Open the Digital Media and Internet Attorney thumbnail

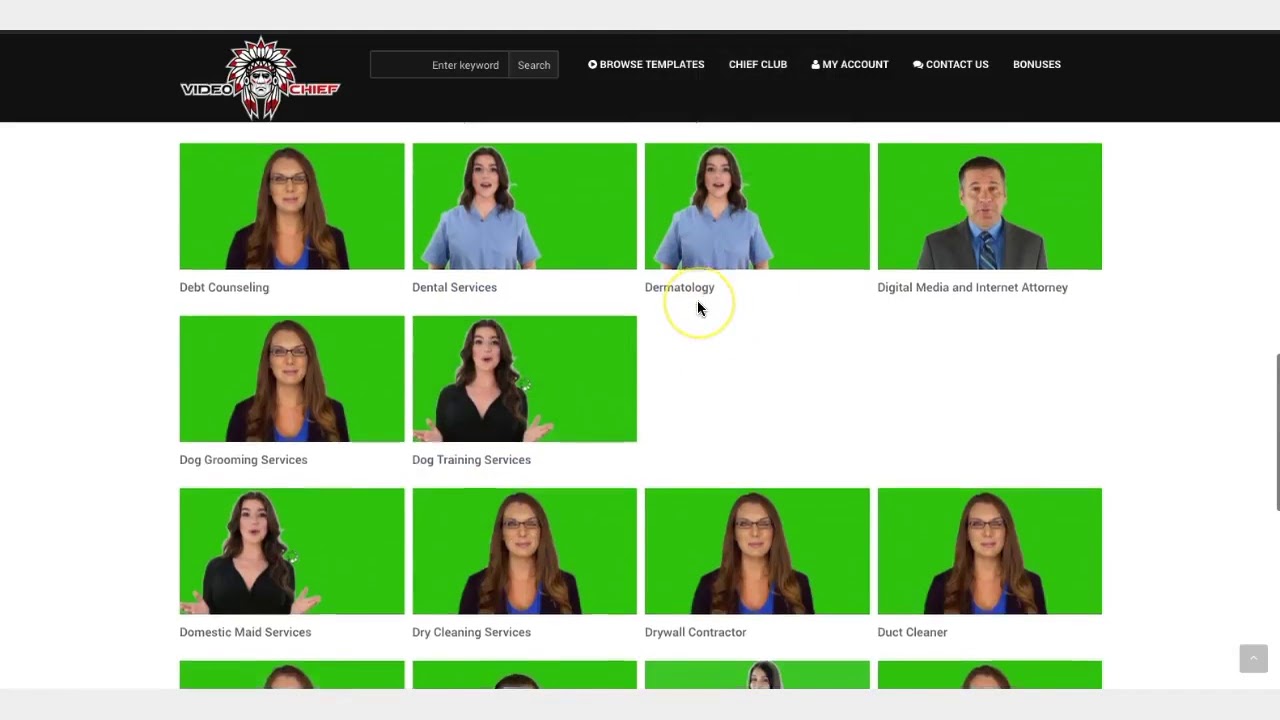[x=990, y=206]
